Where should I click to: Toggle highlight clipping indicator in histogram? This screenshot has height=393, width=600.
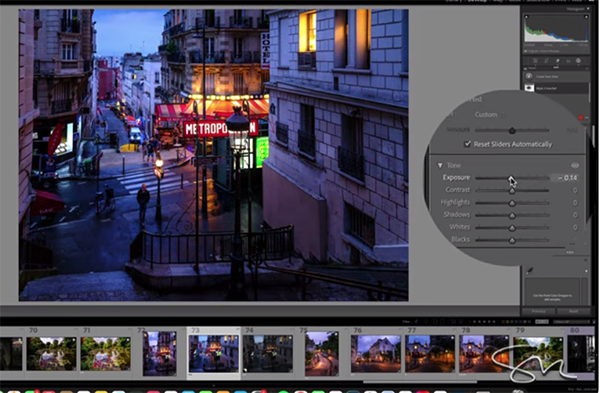(586, 17)
